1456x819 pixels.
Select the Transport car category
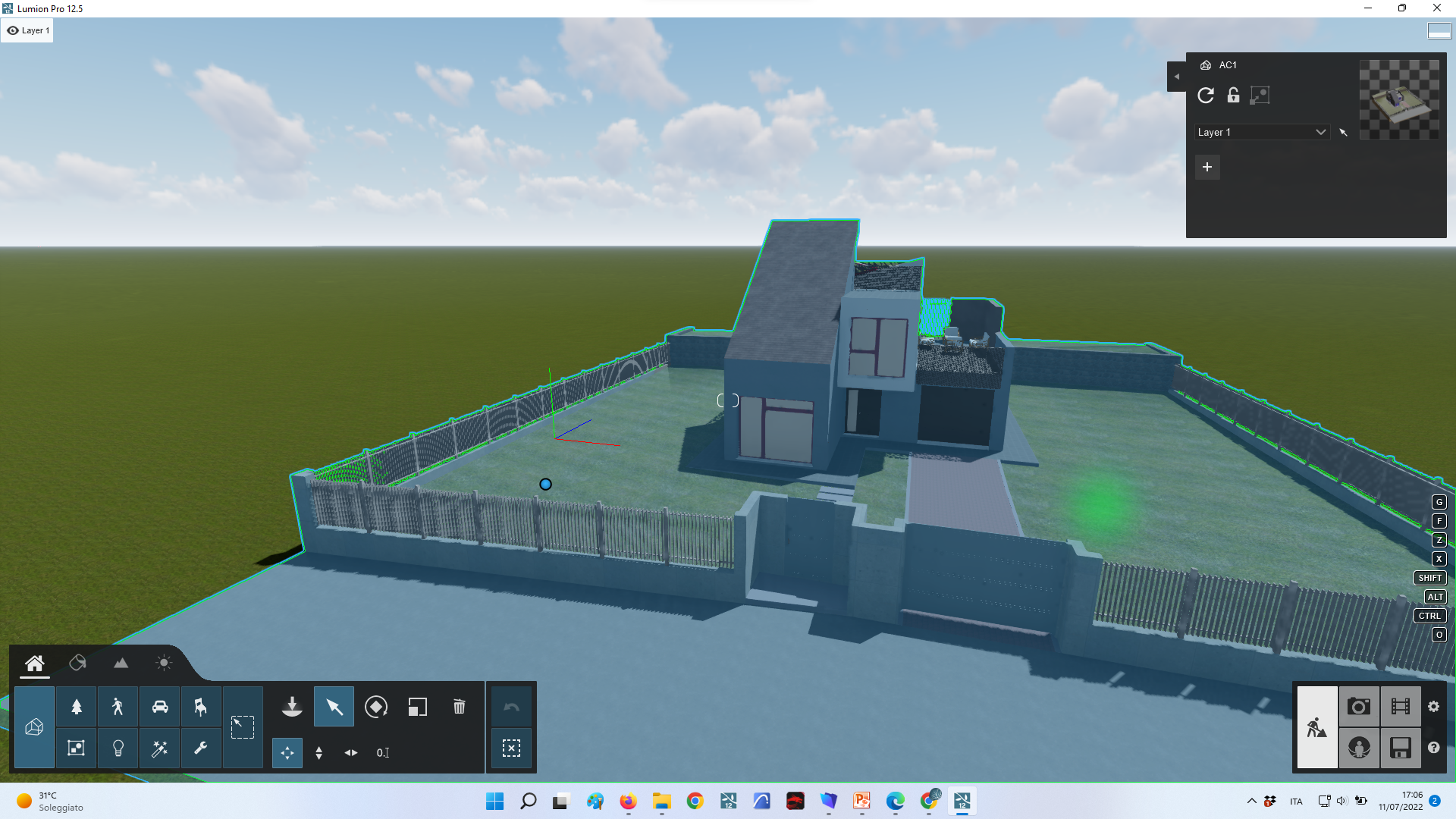[x=160, y=707]
